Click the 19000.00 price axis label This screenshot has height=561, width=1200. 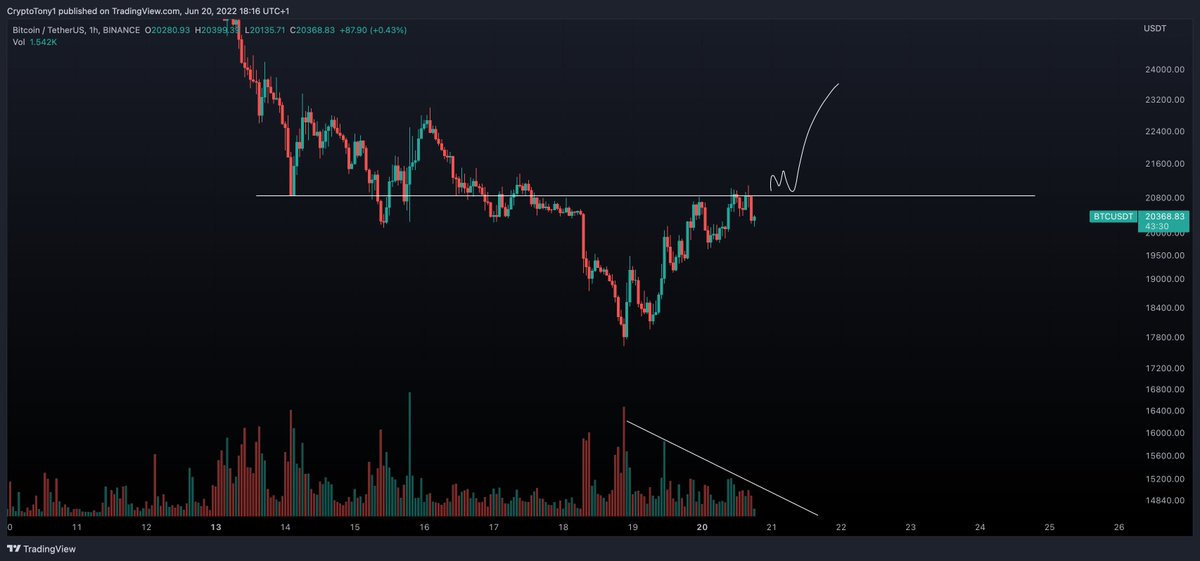click(1167, 280)
